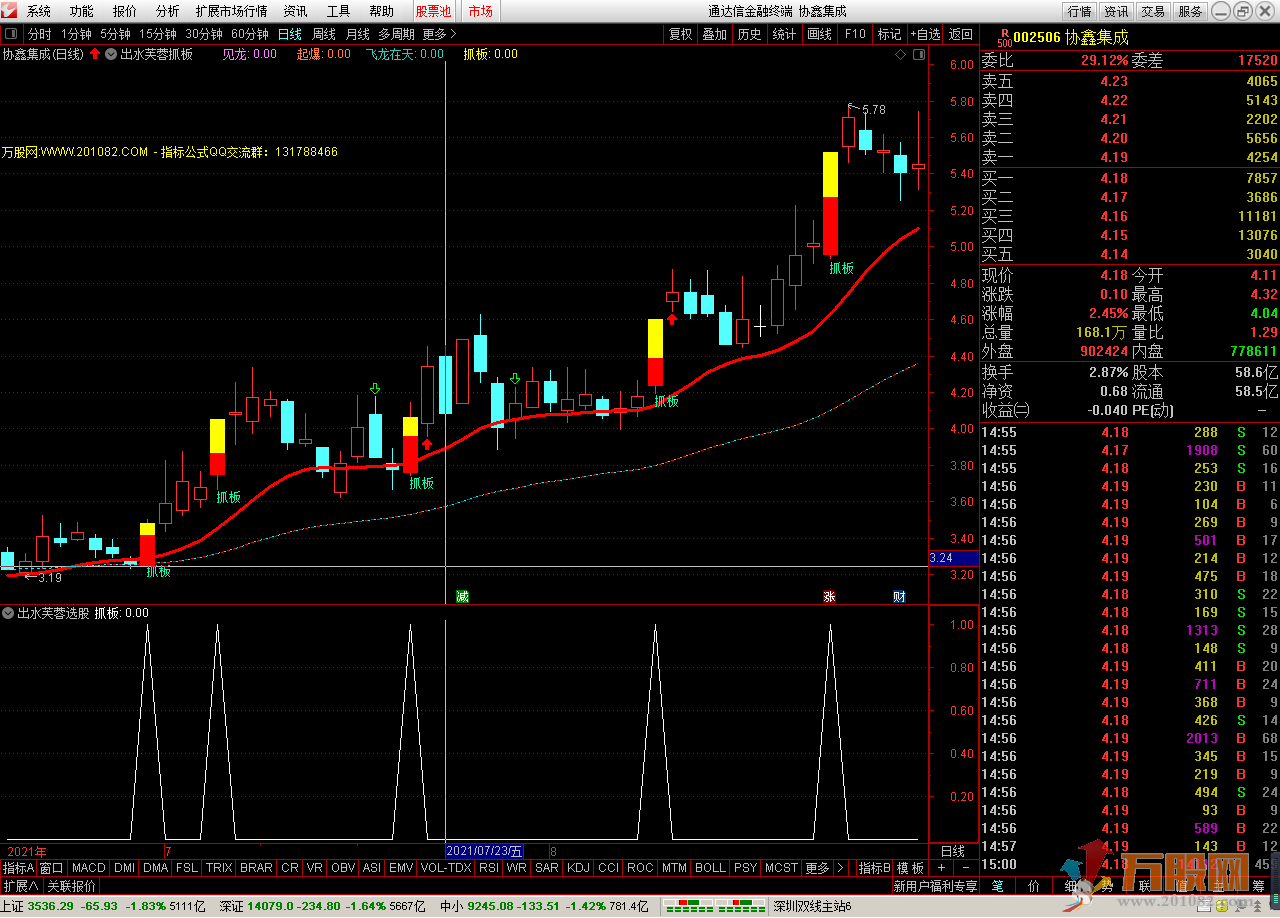Image resolution: width=1280 pixels, height=918 pixels.
Task: Open the 报价 menu
Action: click(x=125, y=11)
